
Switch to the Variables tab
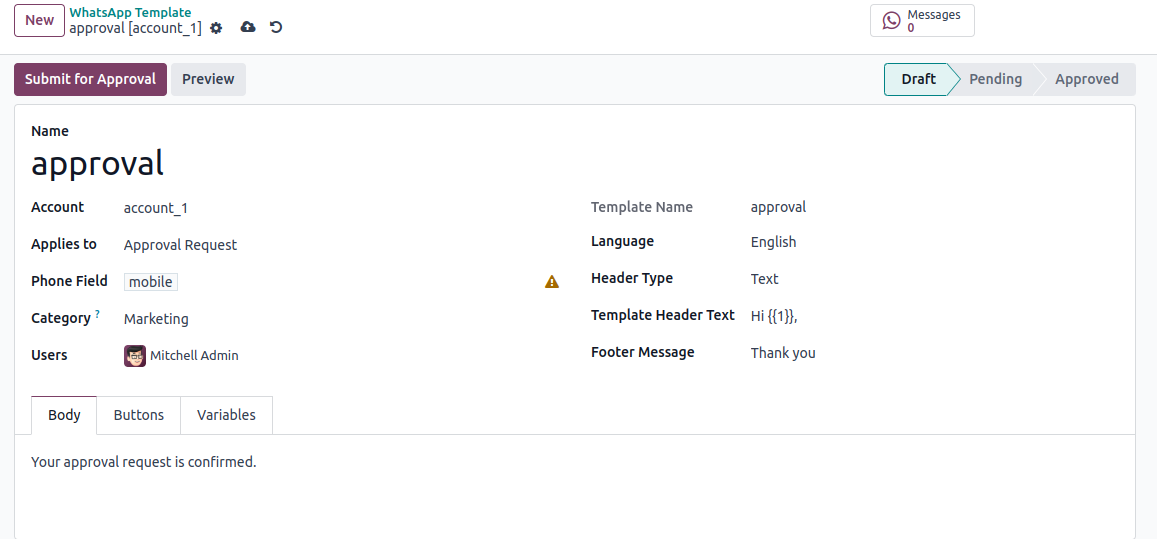click(x=227, y=415)
